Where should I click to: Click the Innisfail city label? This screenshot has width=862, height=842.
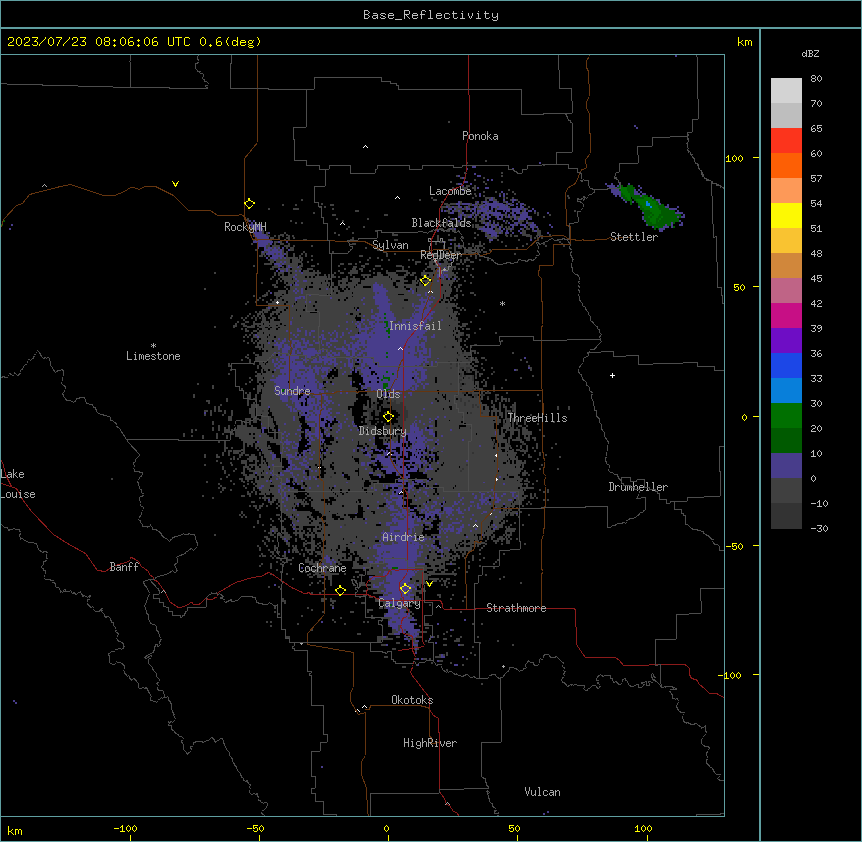point(415,326)
